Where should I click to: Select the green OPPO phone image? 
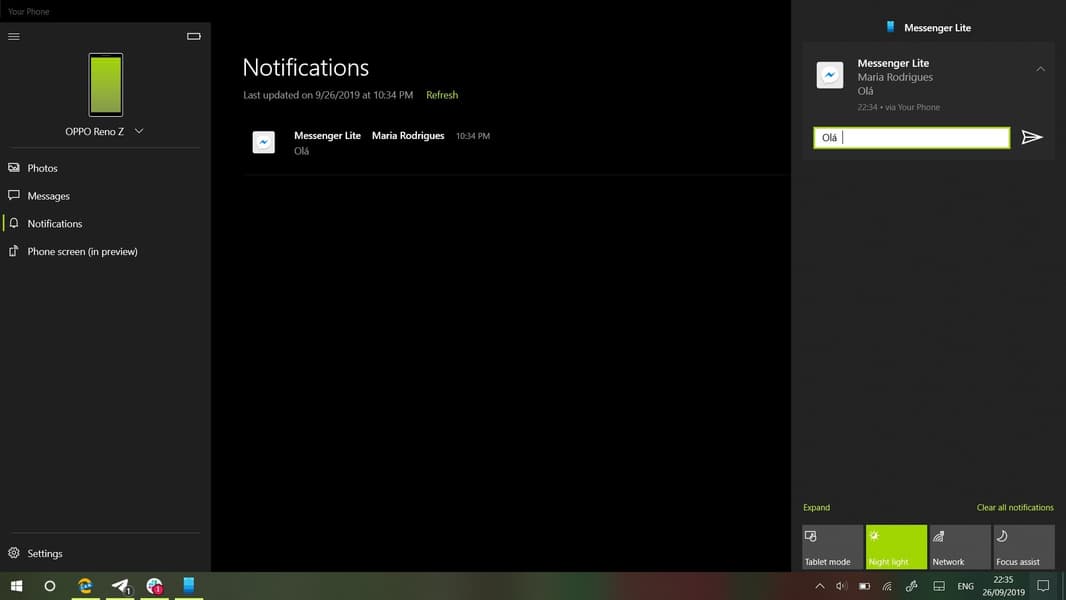[105, 85]
